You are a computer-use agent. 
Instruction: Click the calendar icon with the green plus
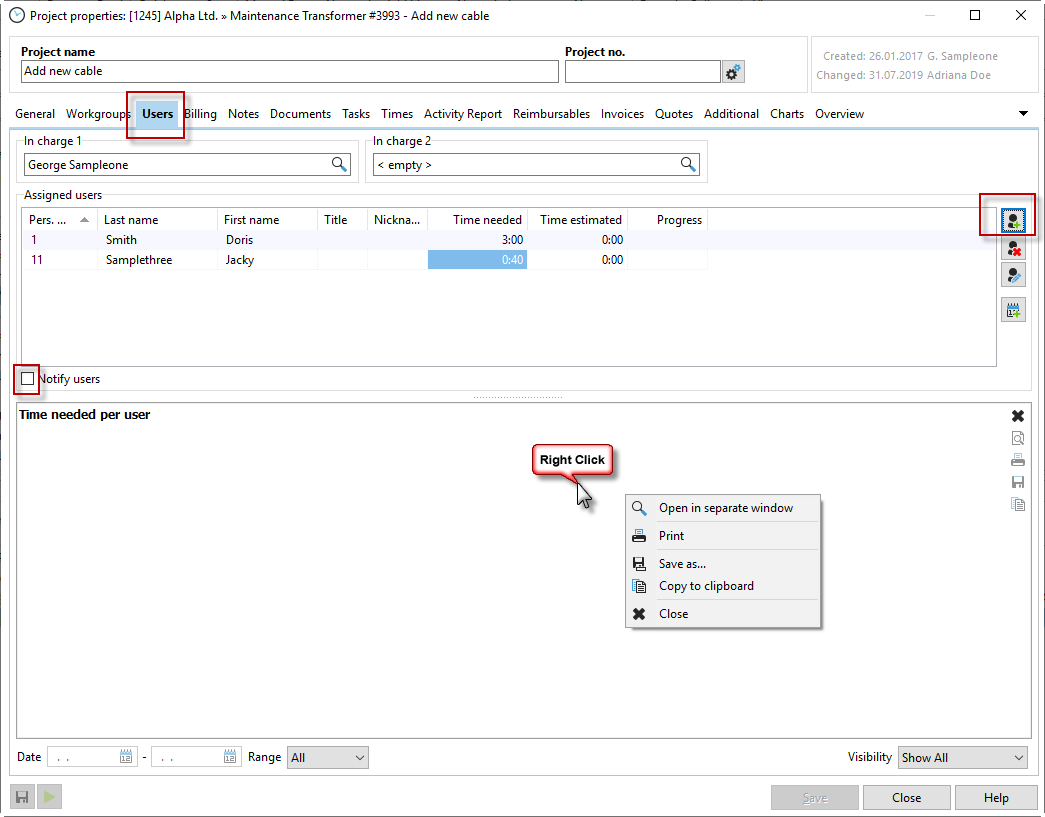1013,310
